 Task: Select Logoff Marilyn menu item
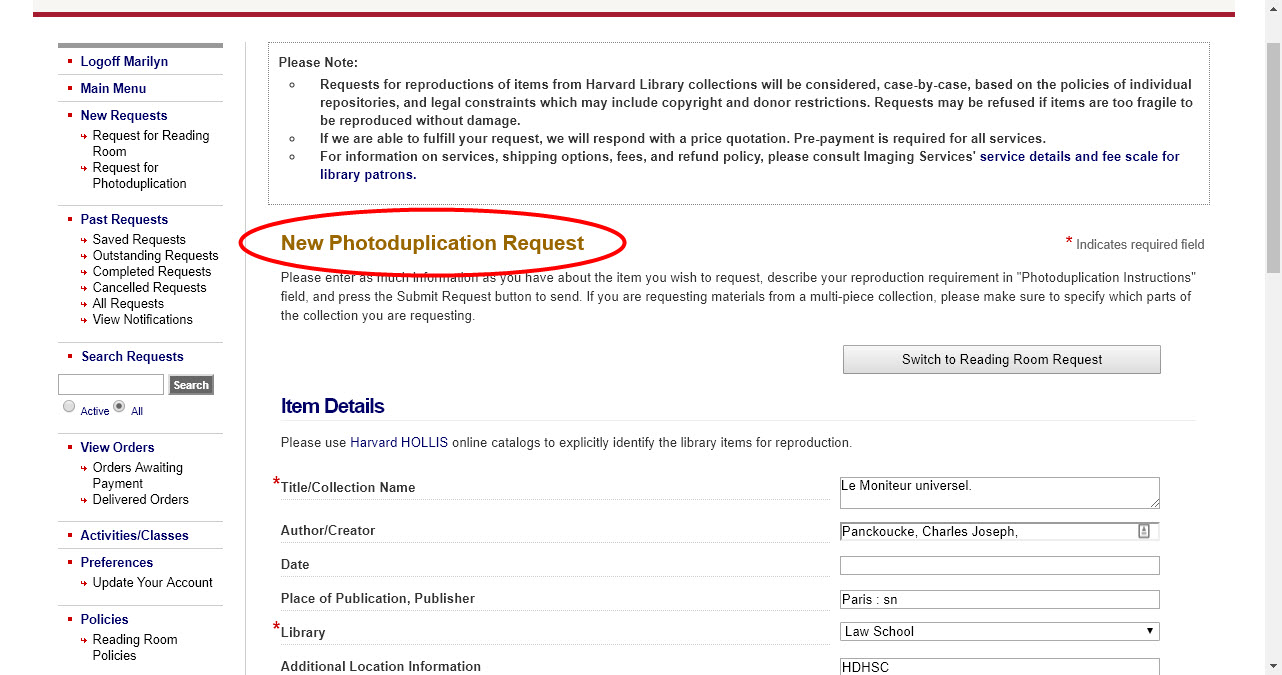click(124, 61)
